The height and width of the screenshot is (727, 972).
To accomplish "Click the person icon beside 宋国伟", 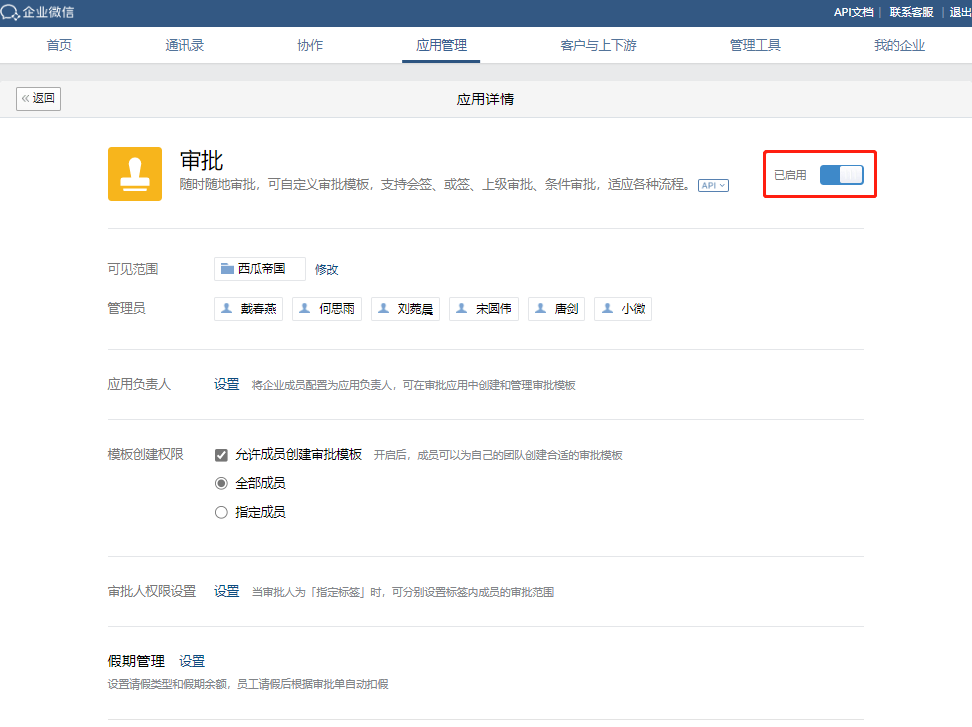I will click(x=462, y=309).
